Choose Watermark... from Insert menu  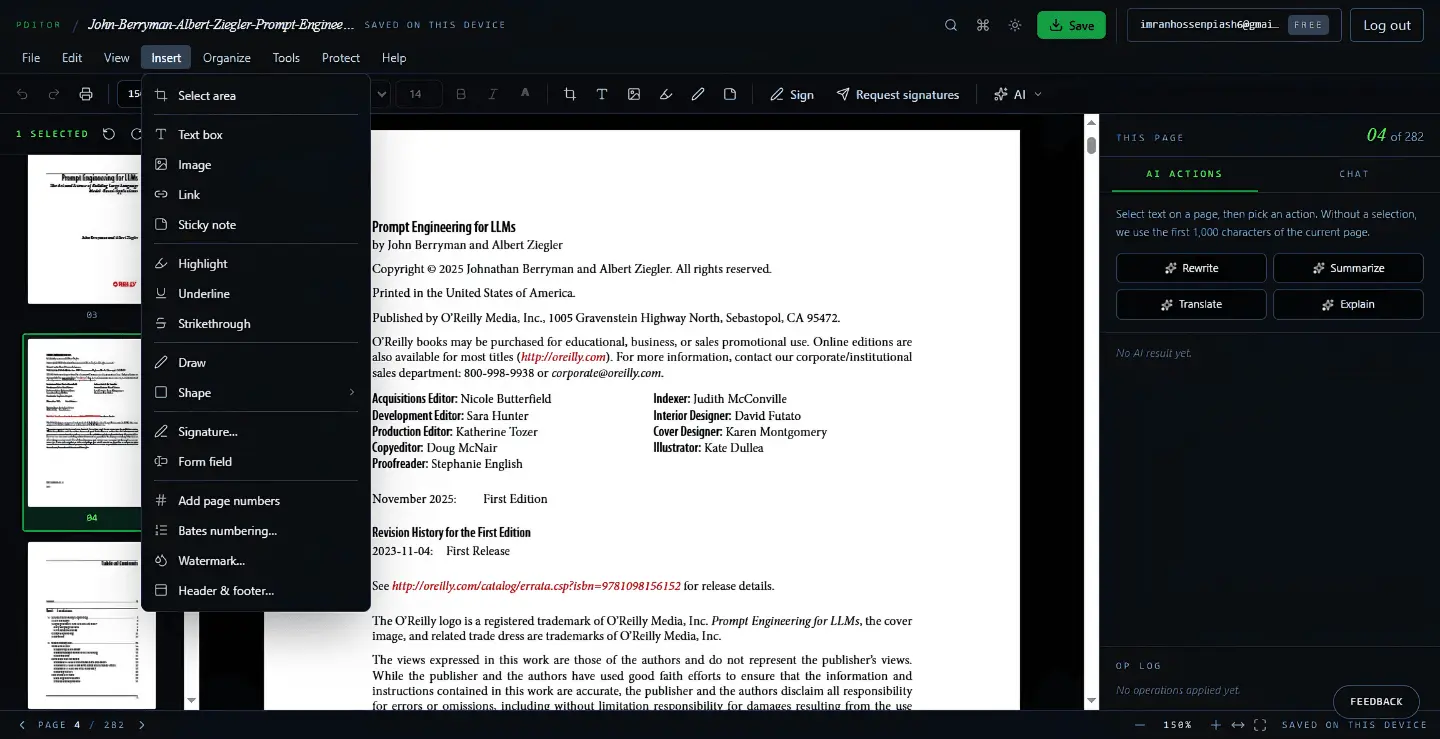(x=256, y=560)
